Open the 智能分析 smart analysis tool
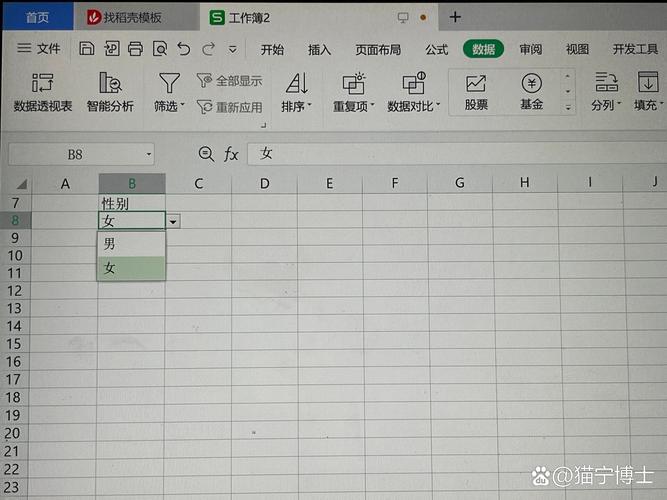This screenshot has height=500, width=667. tap(110, 92)
